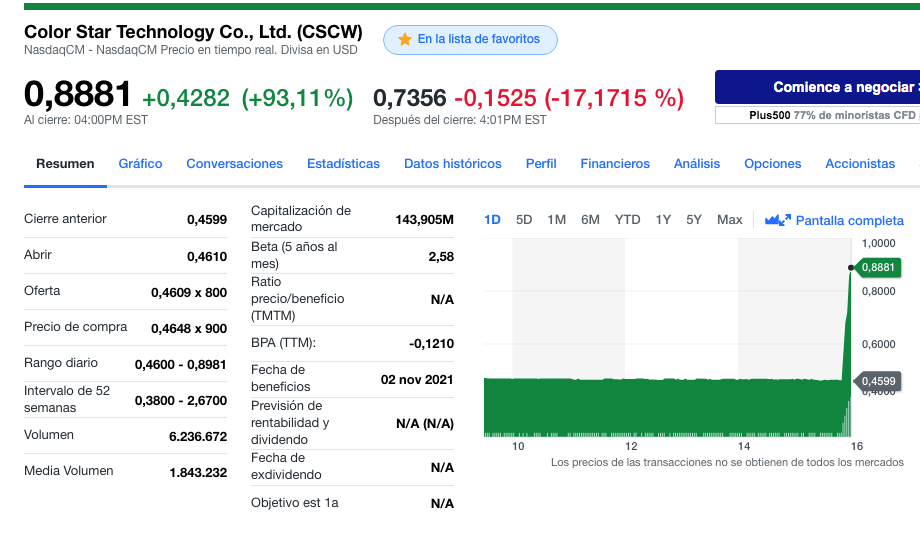
Task: Pick the 1Y chart range
Action: (663, 220)
